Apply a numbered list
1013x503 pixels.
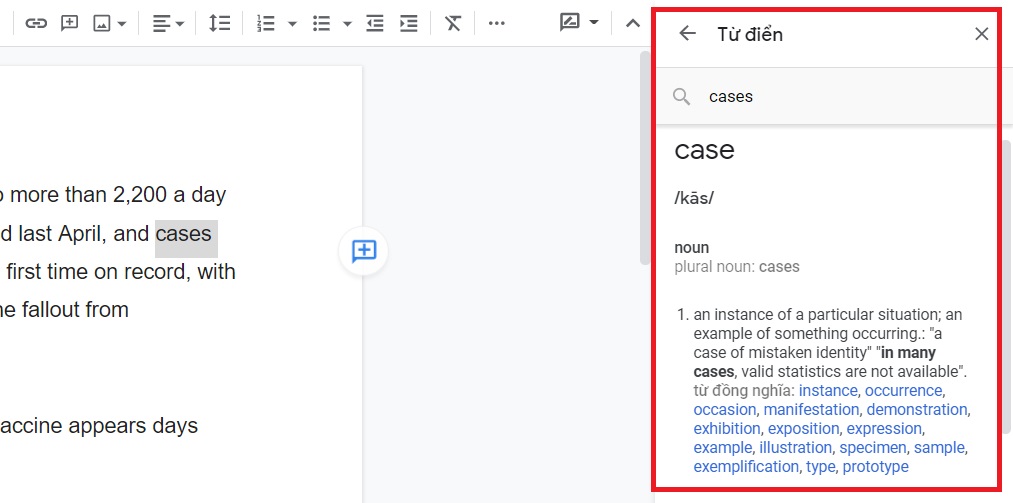266,23
